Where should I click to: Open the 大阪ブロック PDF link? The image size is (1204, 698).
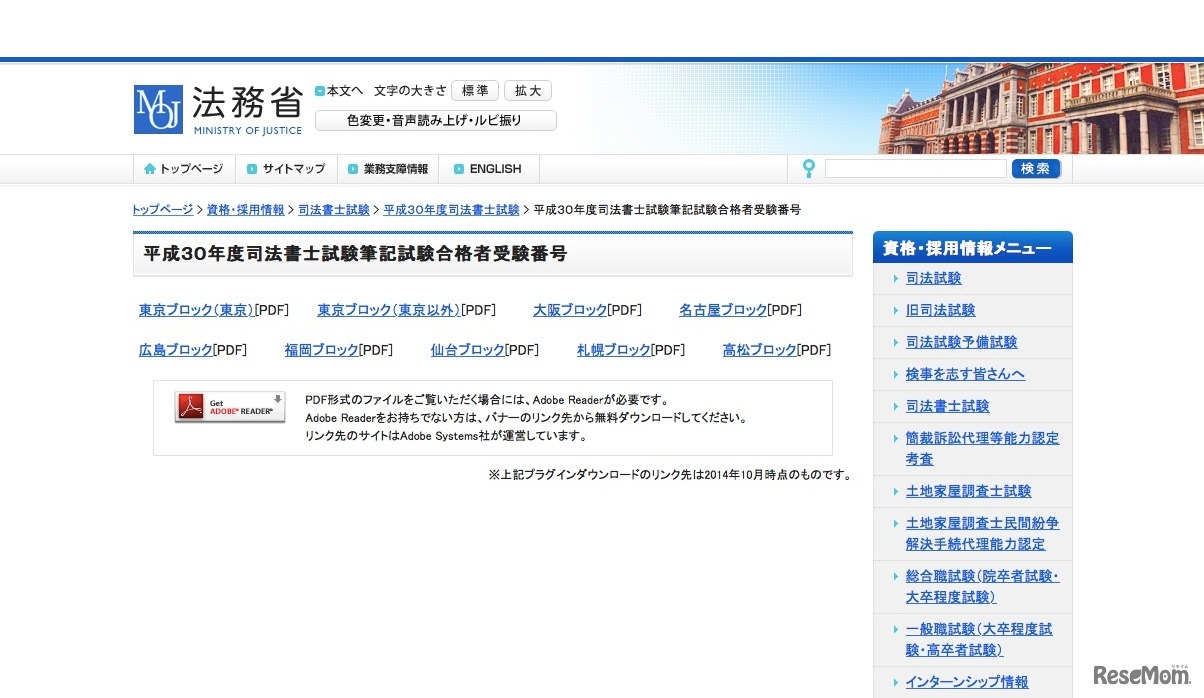[x=568, y=309]
